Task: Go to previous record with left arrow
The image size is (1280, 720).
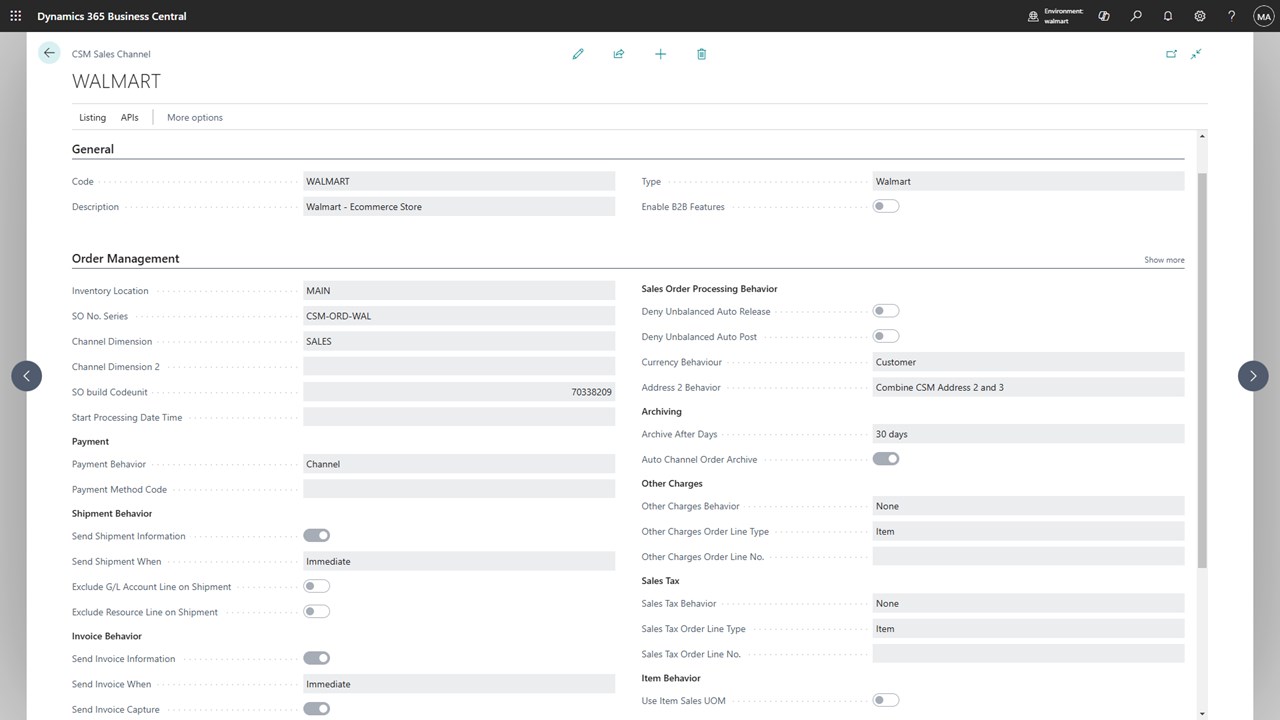Action: pyautogui.click(x=27, y=376)
